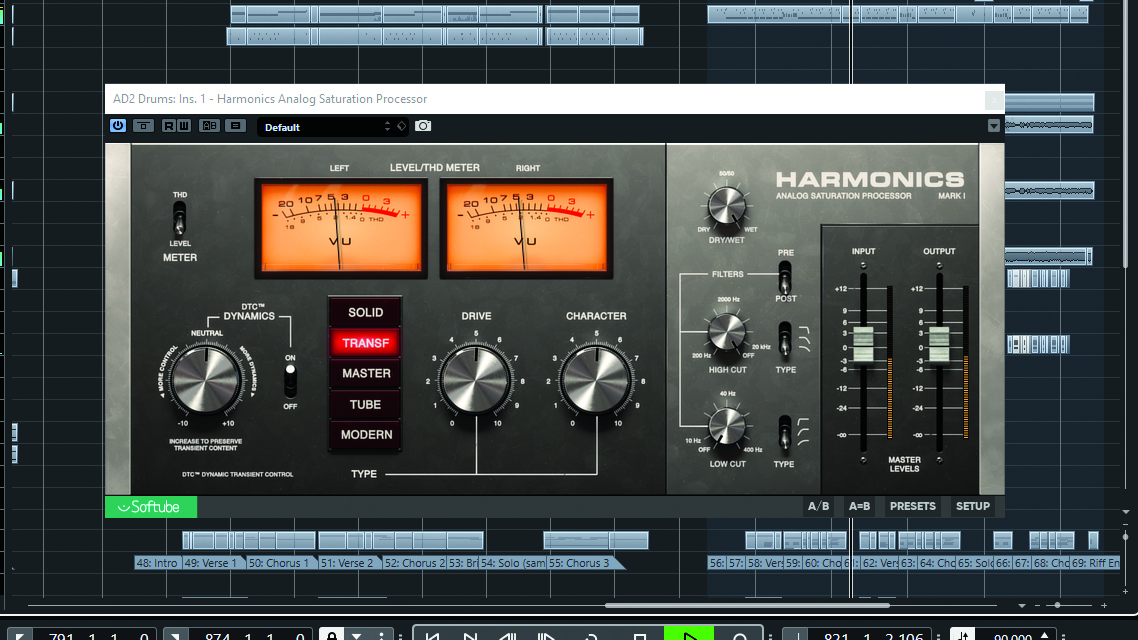Viewport: 1138px width, 640px height.
Task: Toggle the DTC Dynamics ON/OFF switch
Action: pos(290,381)
